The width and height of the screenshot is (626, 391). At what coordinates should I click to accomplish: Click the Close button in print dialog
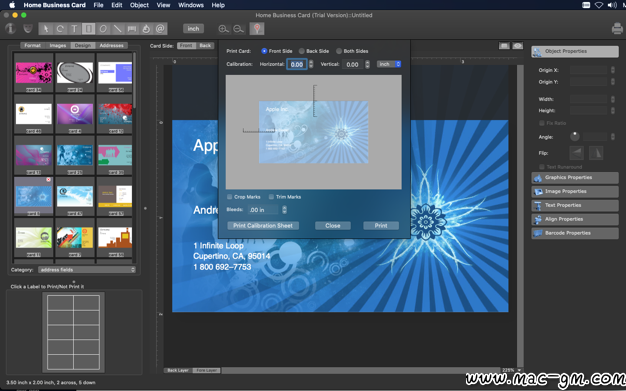tap(333, 226)
